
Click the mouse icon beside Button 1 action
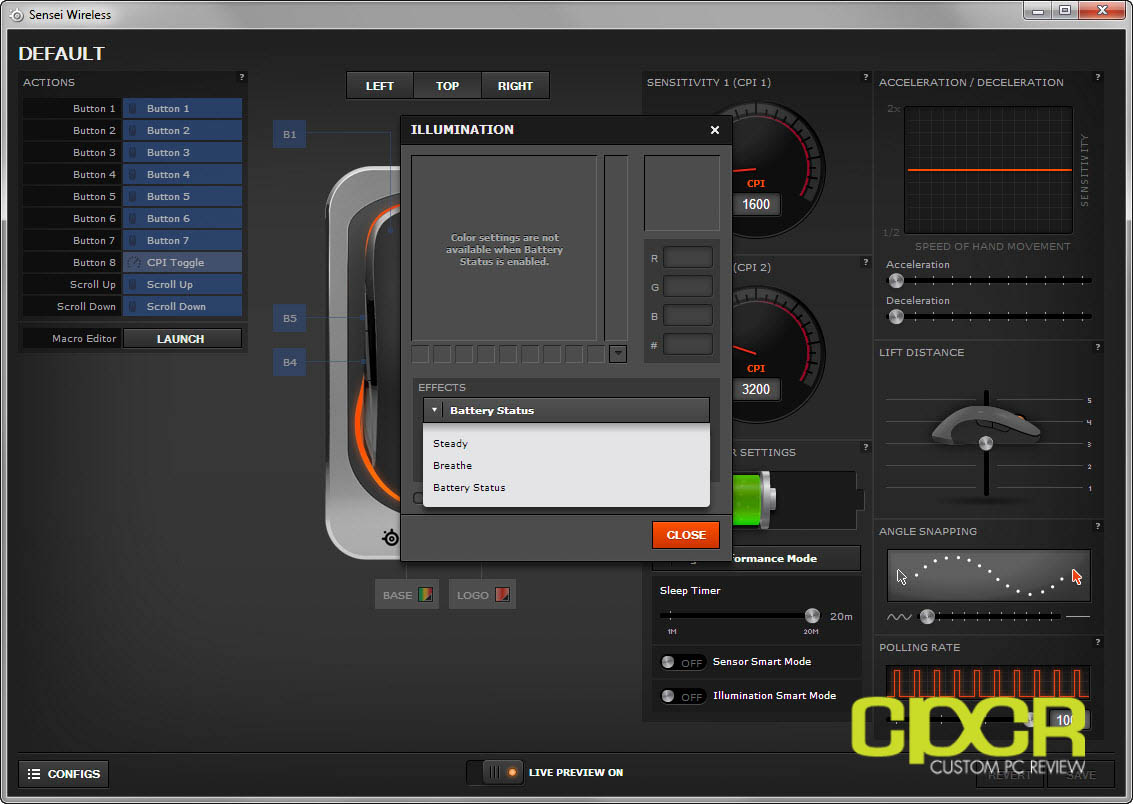click(133, 108)
